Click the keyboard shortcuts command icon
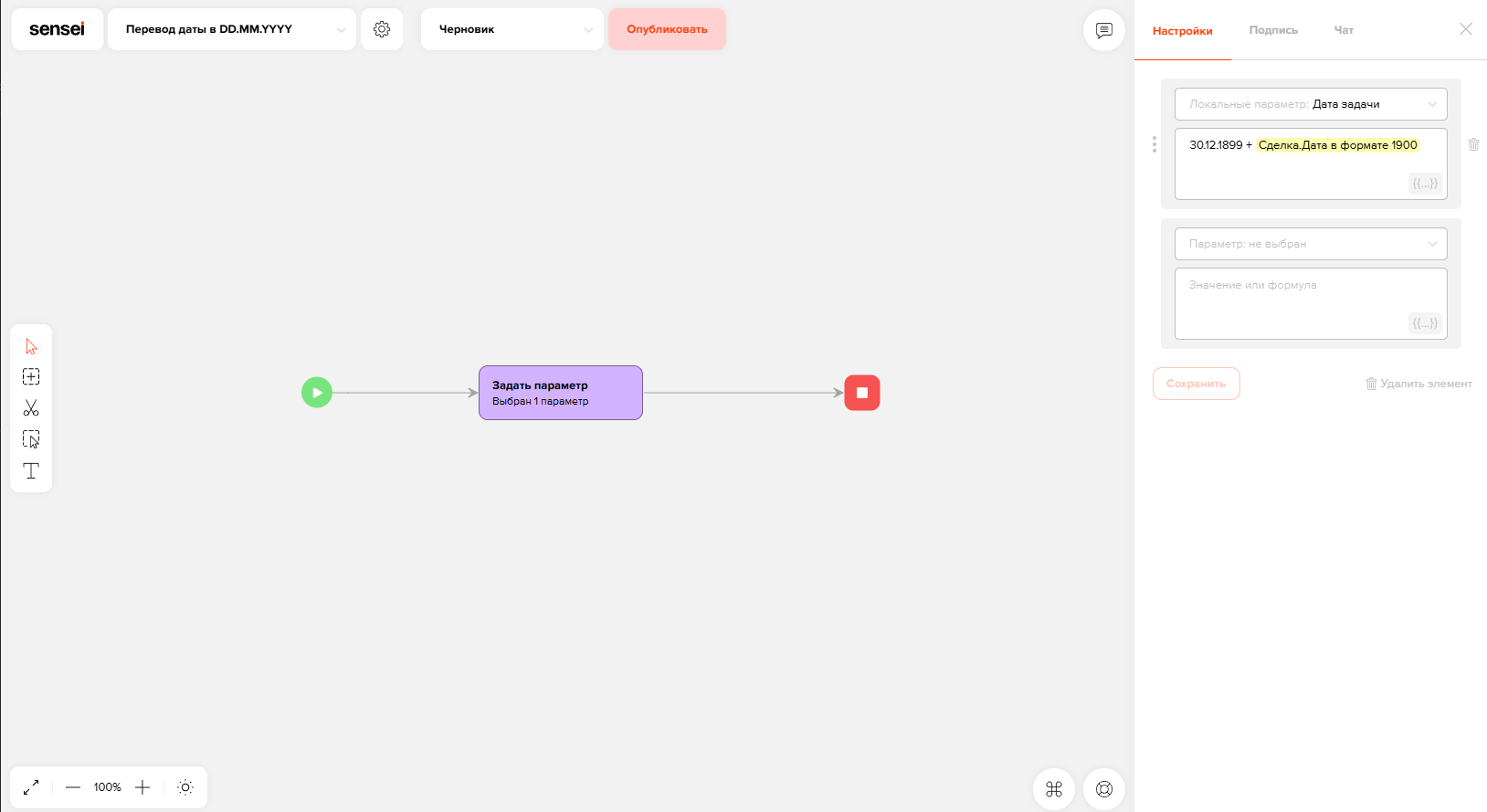The width and height of the screenshot is (1487, 812). coord(1054,789)
